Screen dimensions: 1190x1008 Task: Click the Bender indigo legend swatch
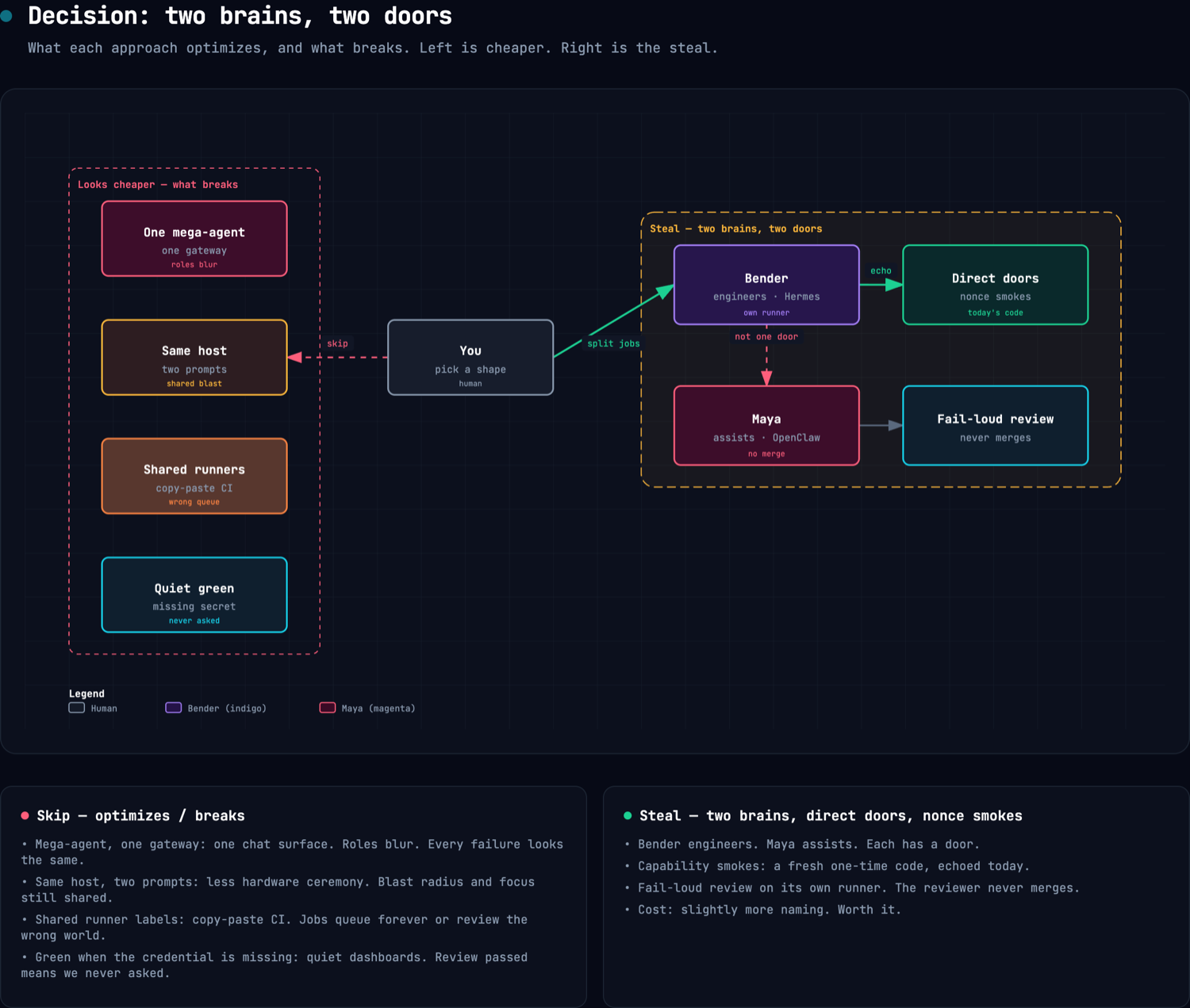click(173, 707)
